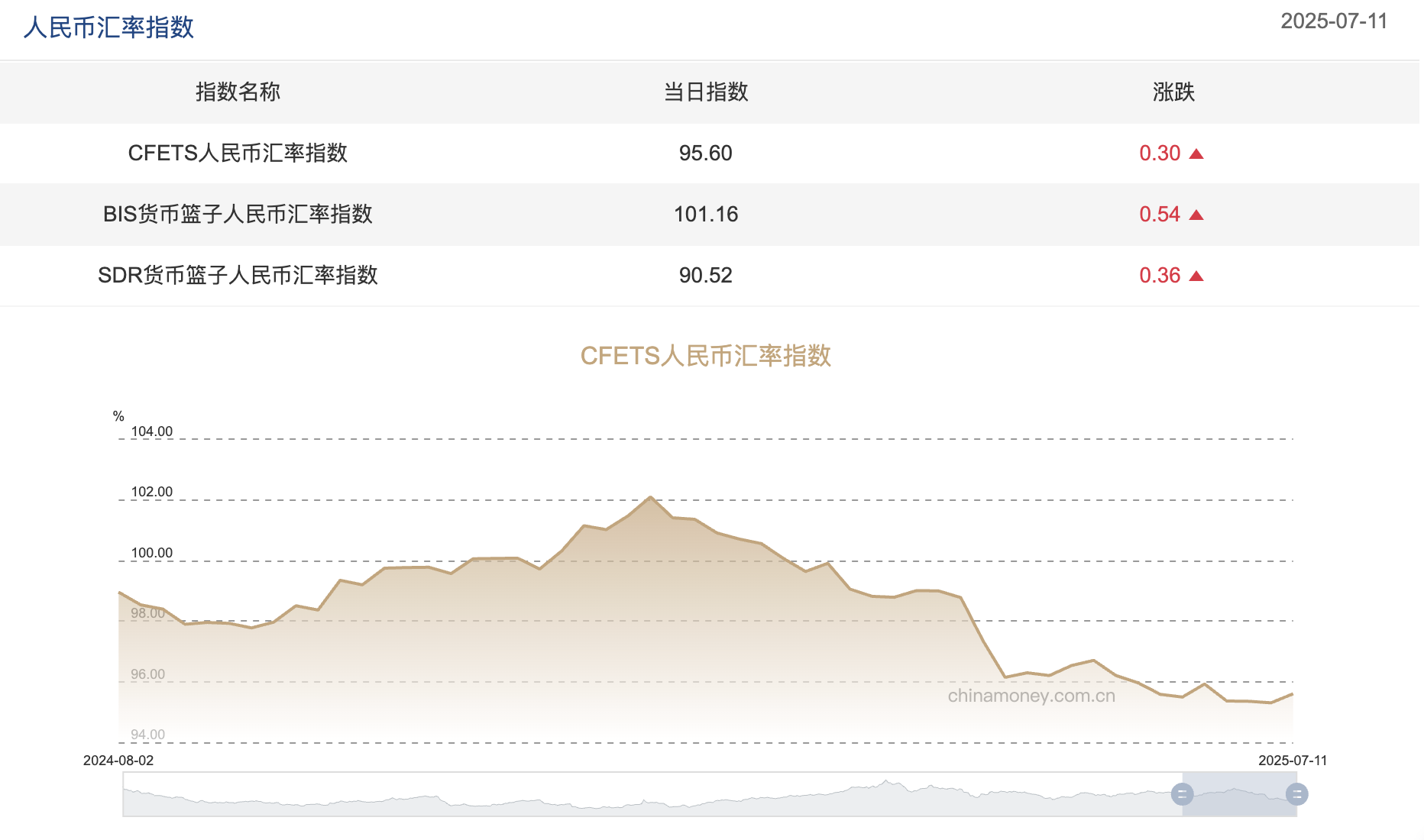Click the end date label 2025-07-11 under the chart
Image resolution: width=1424 pixels, height=840 pixels.
tap(1293, 761)
